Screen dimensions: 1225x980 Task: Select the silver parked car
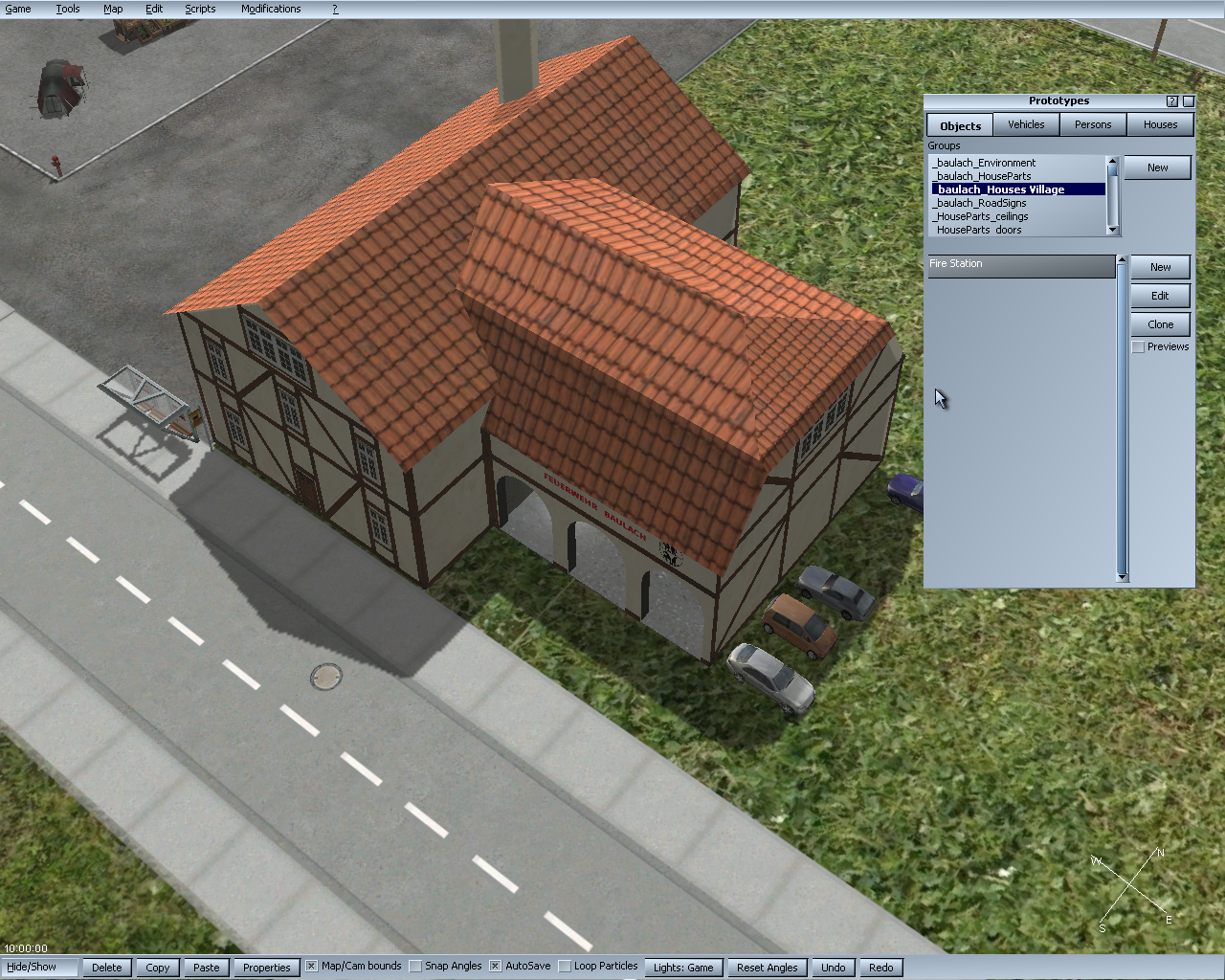[x=771, y=678]
